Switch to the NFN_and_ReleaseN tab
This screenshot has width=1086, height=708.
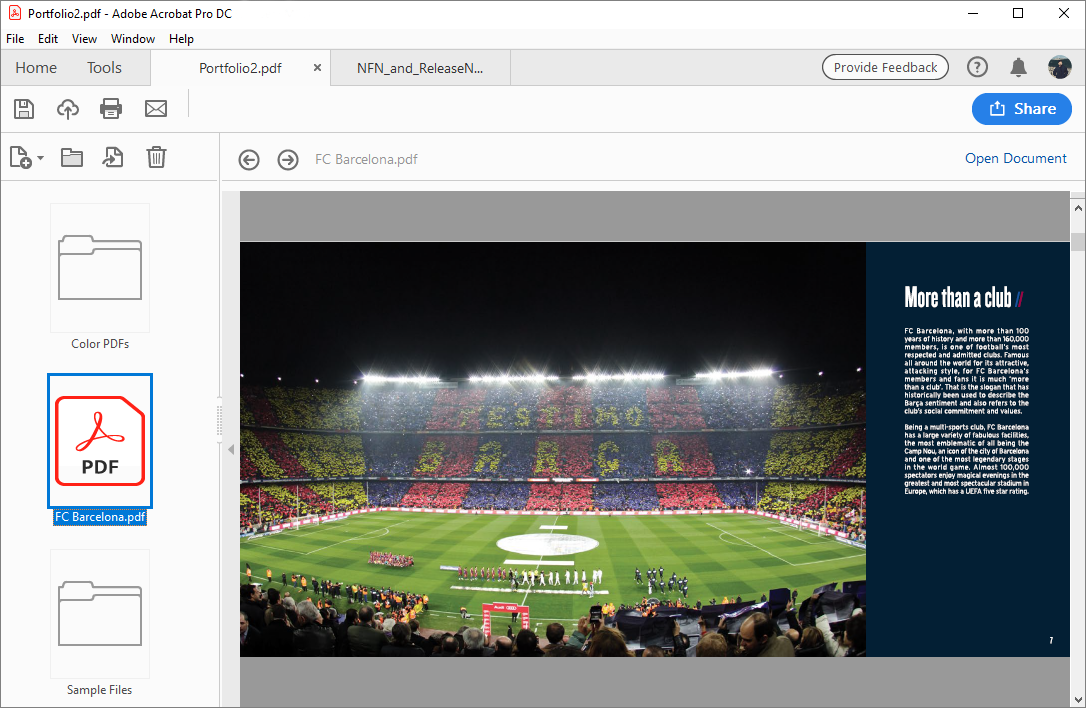(420, 68)
